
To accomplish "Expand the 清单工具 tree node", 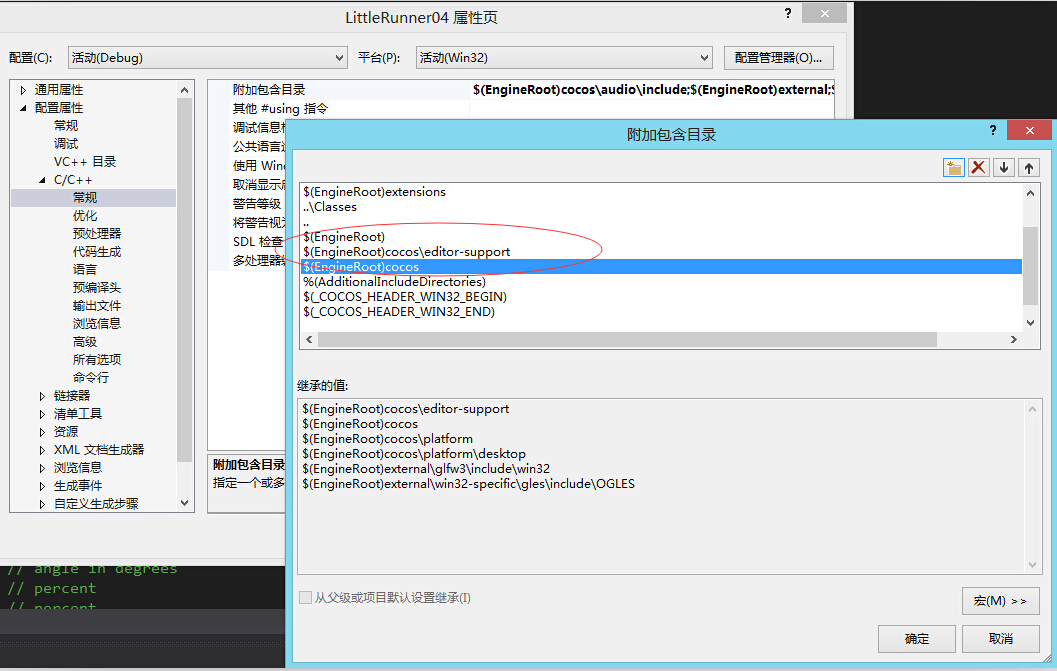I will click(42, 414).
